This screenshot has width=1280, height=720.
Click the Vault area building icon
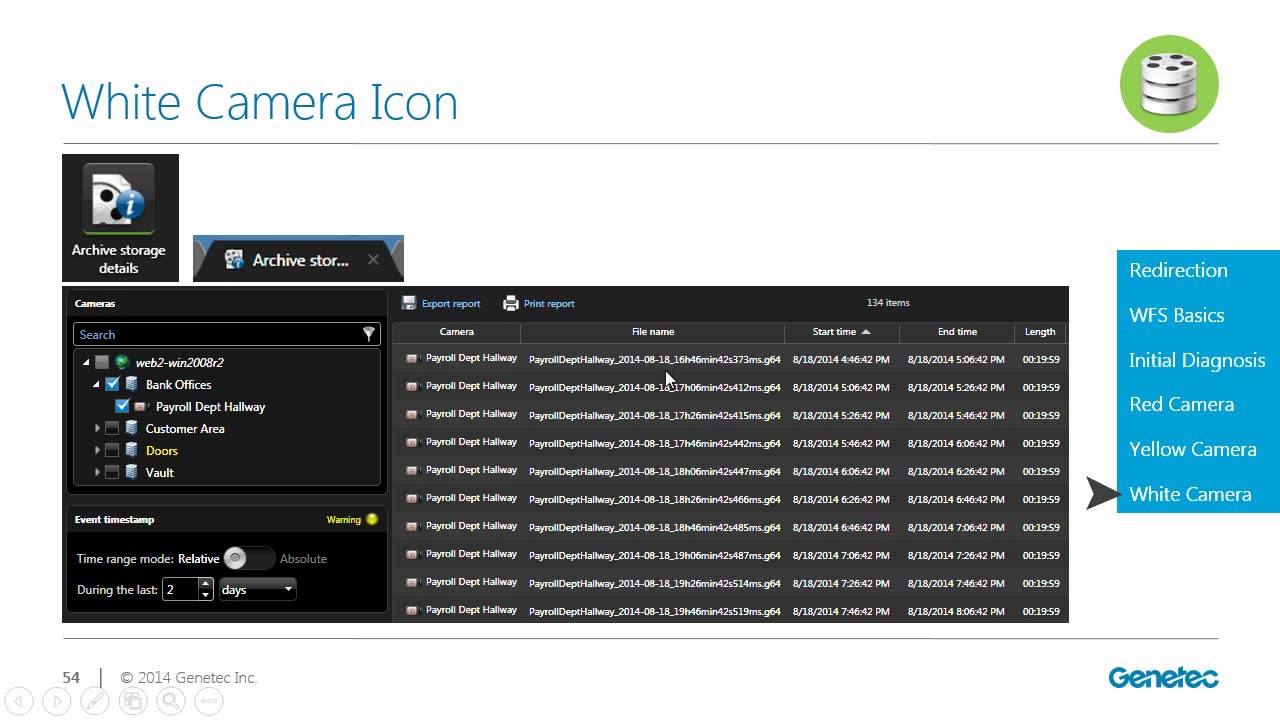132,472
